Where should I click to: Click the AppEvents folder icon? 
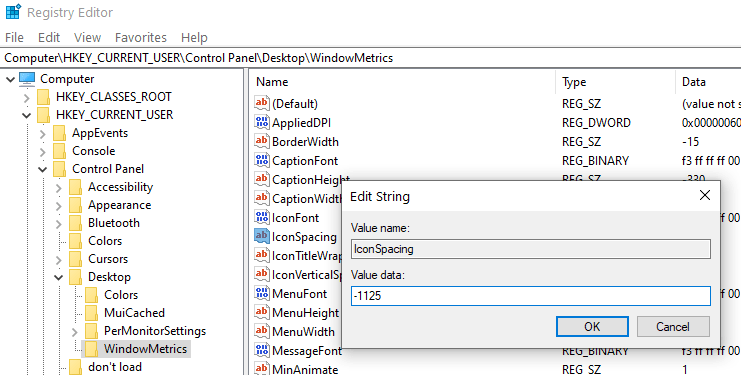point(59,133)
